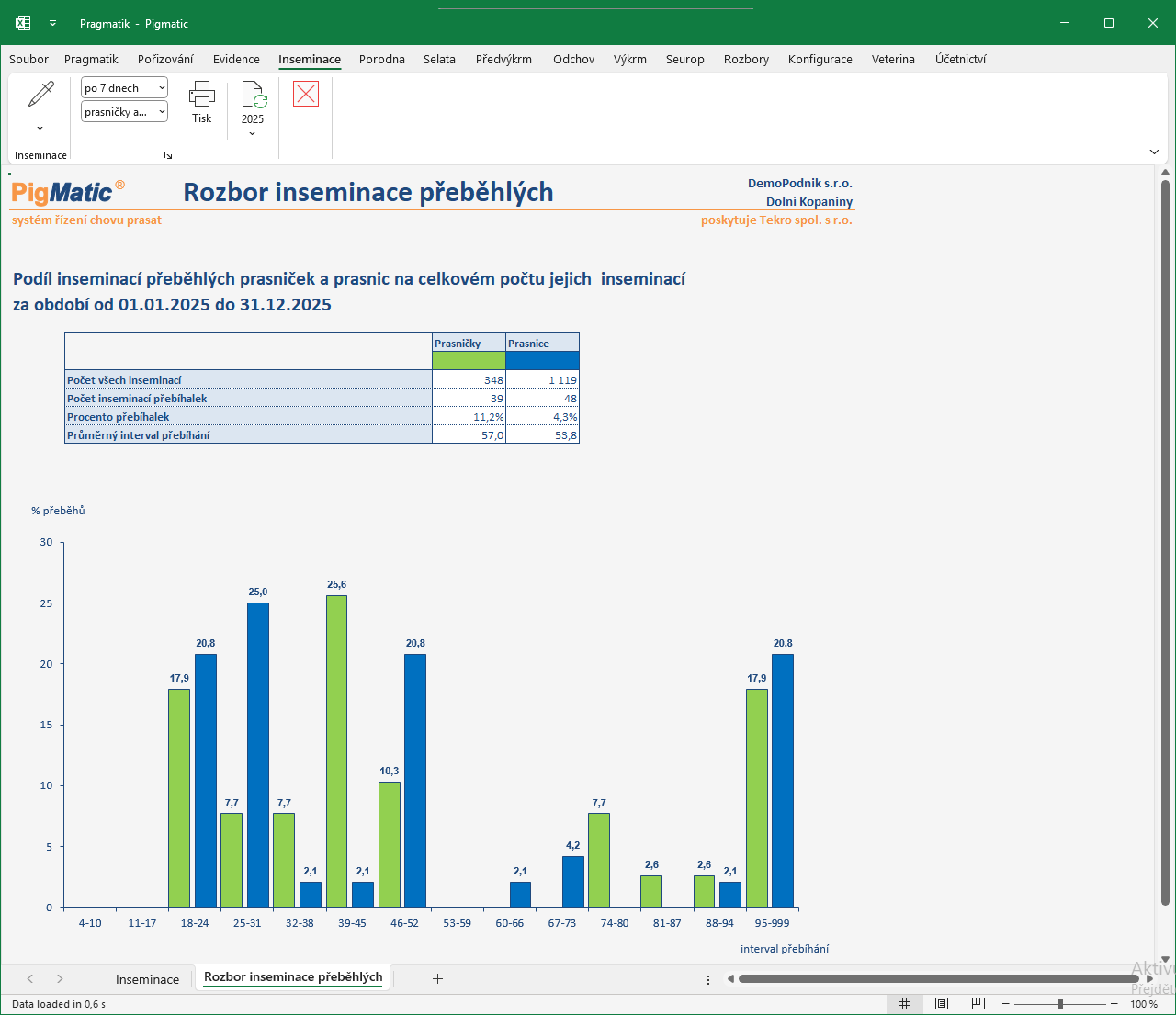Open the Inseminace group dialog launcher
This screenshot has width=1176, height=1015.
tap(168, 155)
